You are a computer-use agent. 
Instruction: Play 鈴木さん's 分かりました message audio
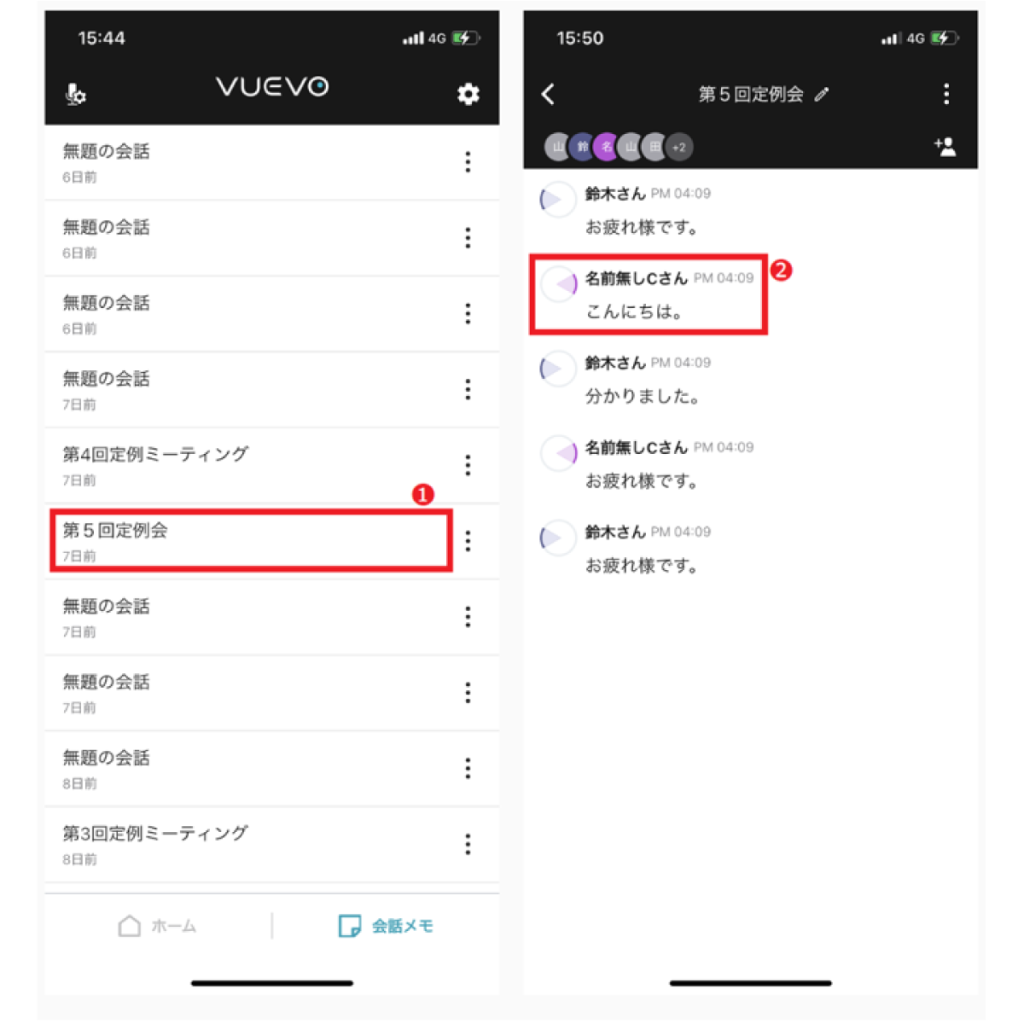pyautogui.click(x=557, y=368)
